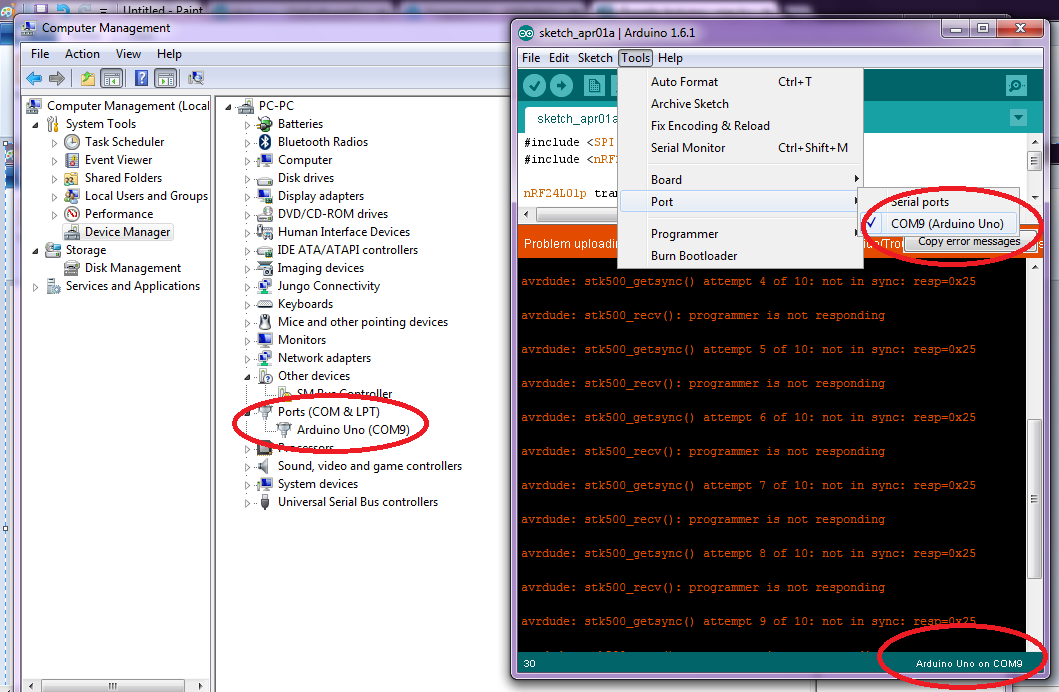
Task: Select Burn Bootloader menu entry
Action: (741, 256)
